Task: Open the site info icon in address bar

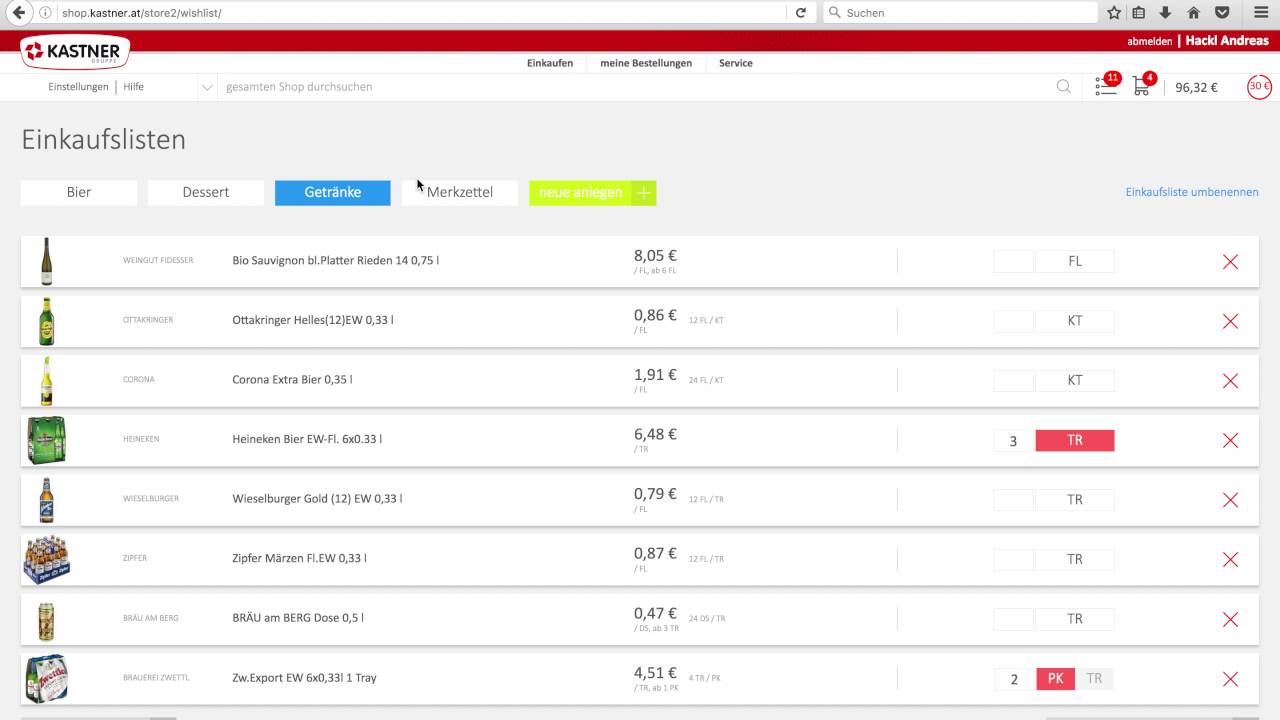Action: pos(45,13)
